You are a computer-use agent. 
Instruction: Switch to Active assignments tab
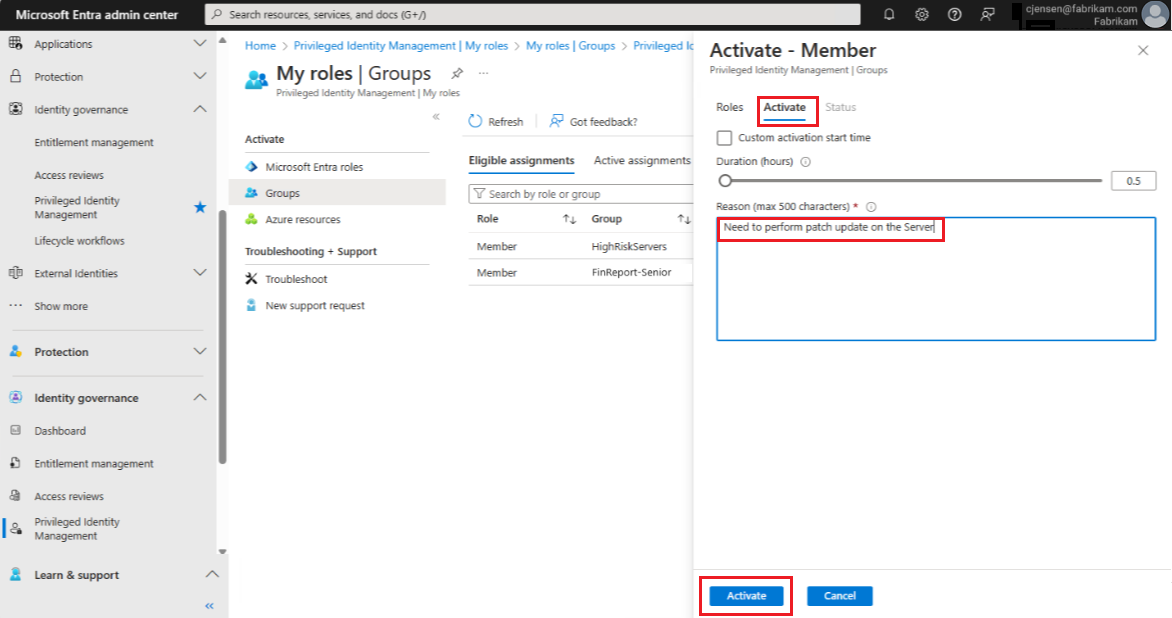(642, 161)
